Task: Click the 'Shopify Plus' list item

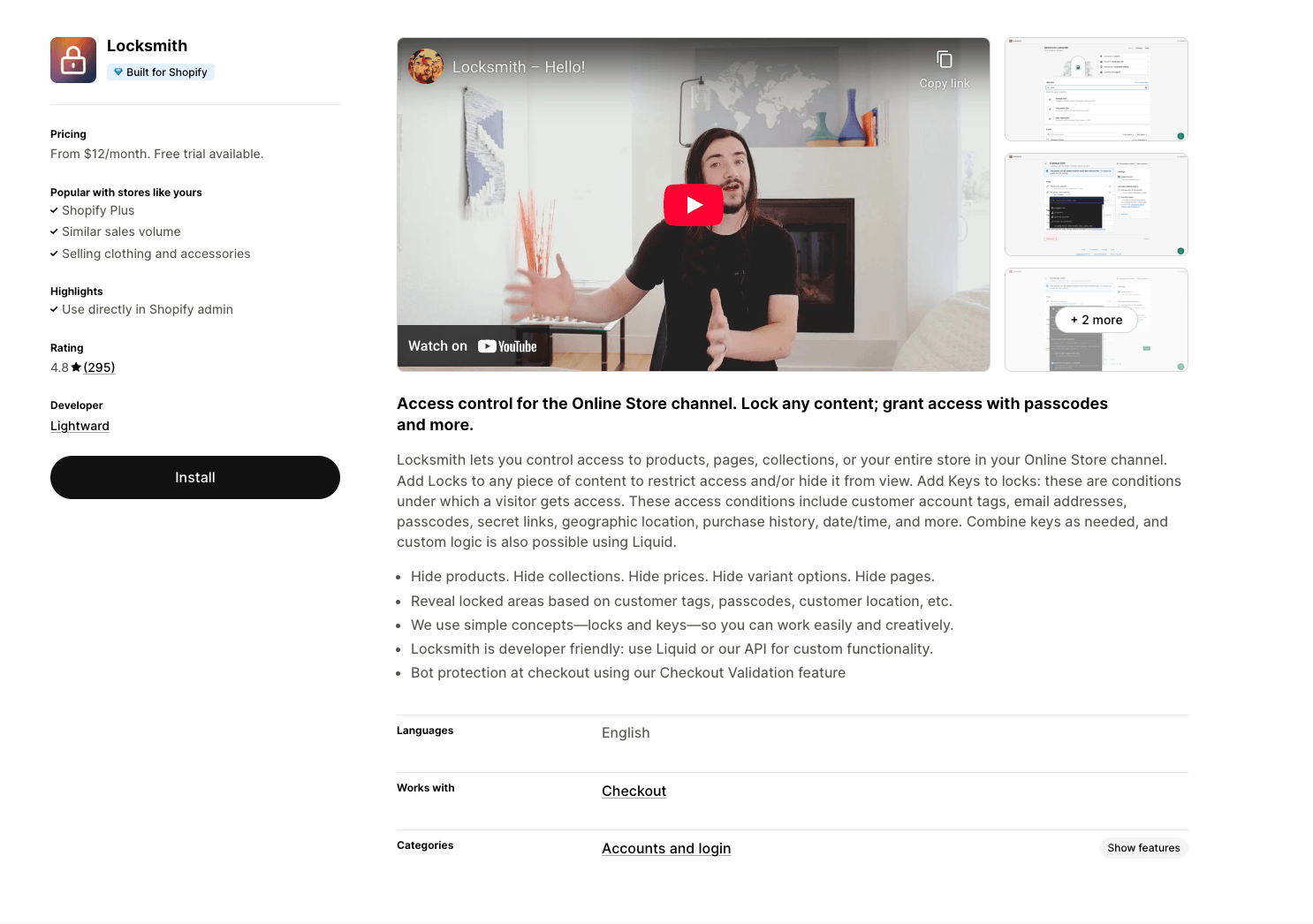Action: (98, 210)
